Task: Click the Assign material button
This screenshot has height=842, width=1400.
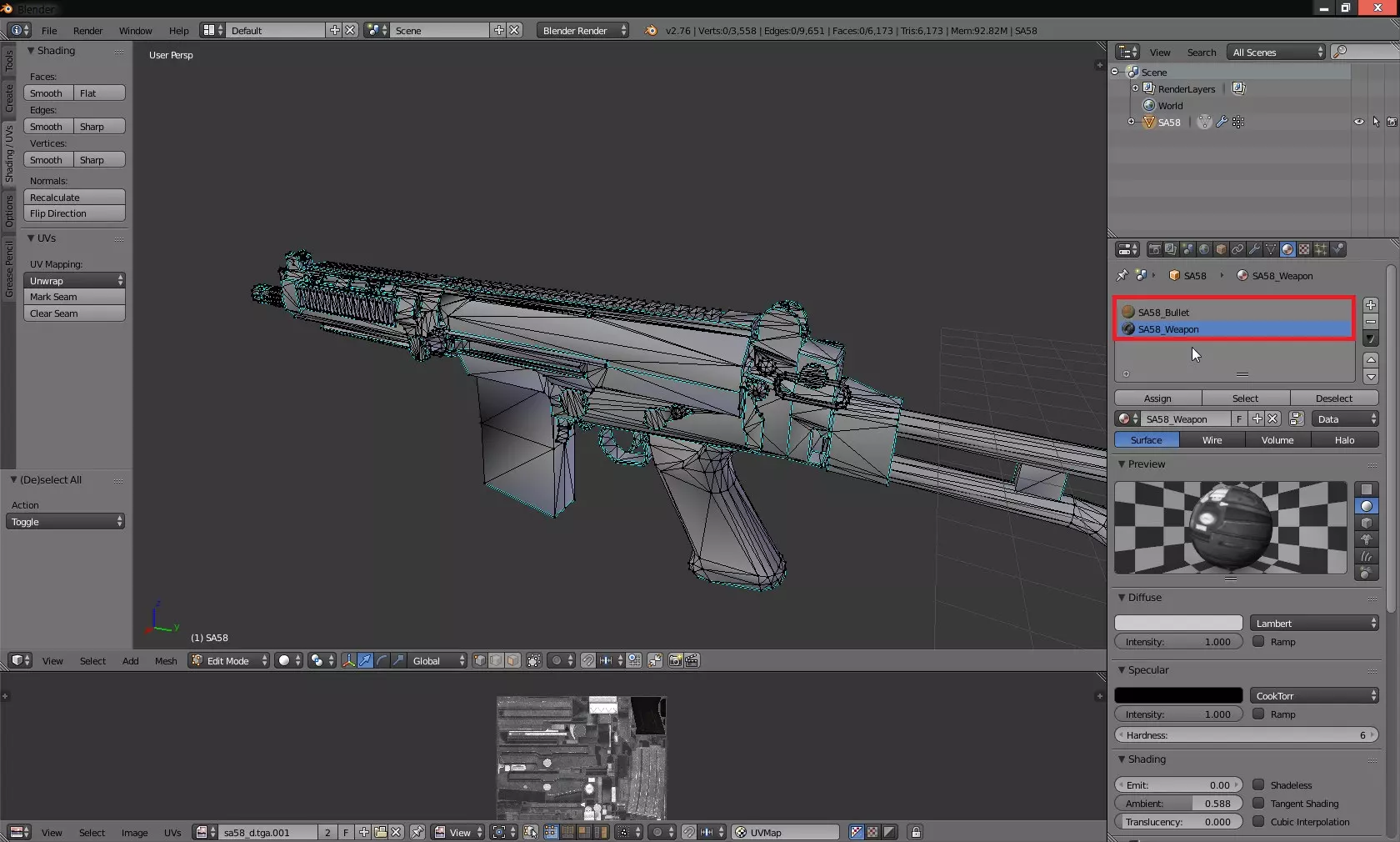Action: 1157,398
